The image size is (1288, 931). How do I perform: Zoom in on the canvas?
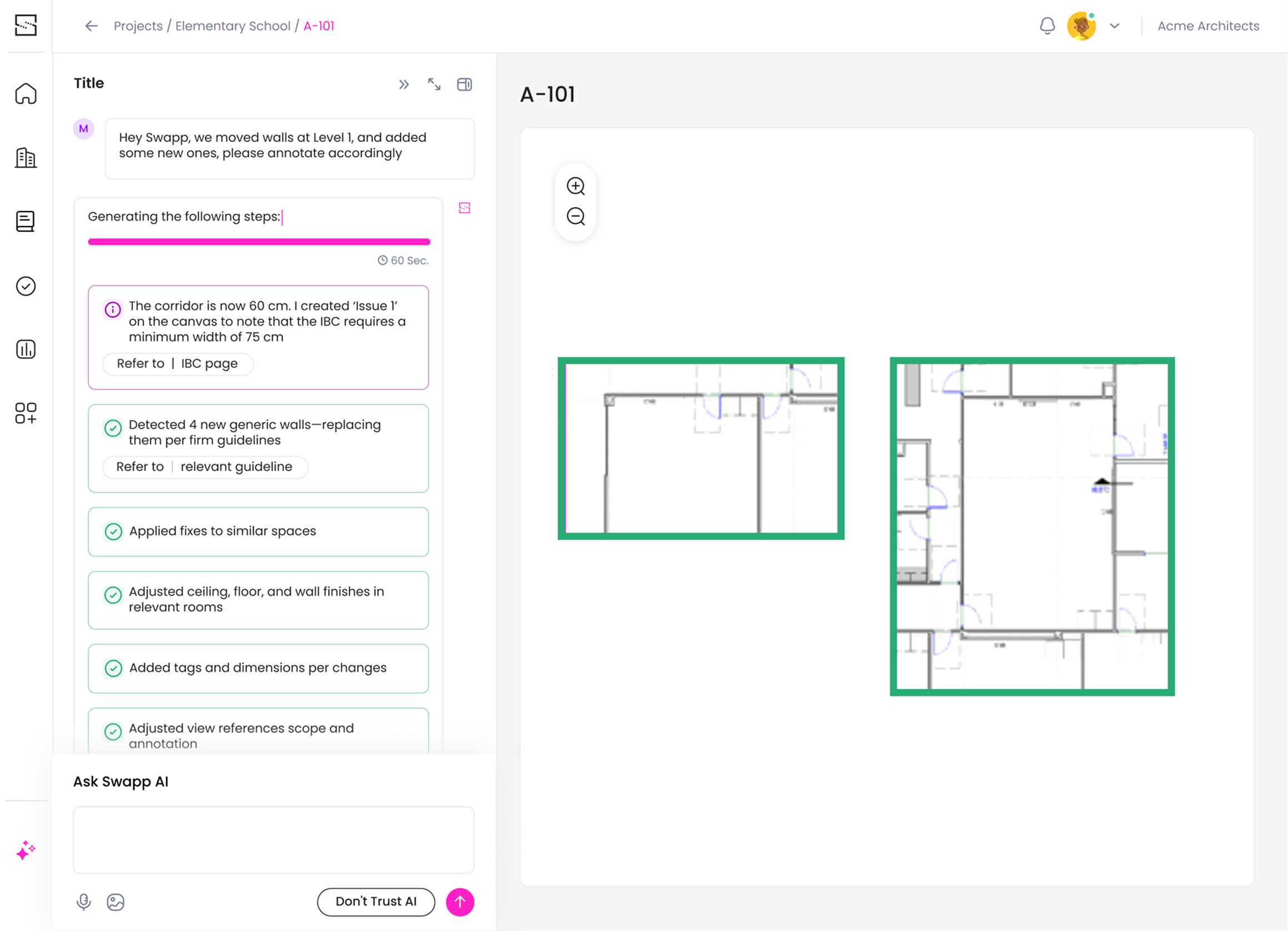[576, 186]
